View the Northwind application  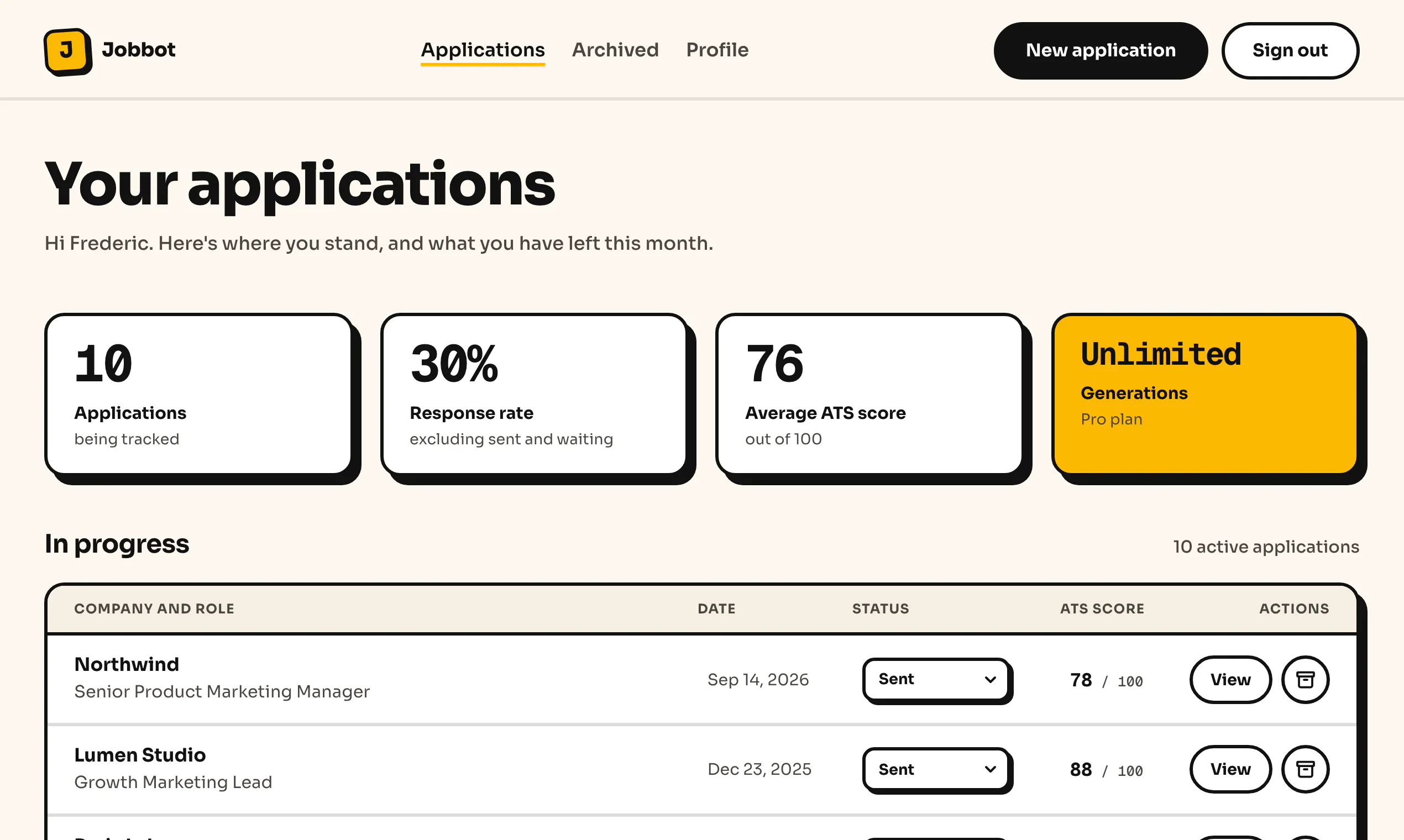point(1230,679)
